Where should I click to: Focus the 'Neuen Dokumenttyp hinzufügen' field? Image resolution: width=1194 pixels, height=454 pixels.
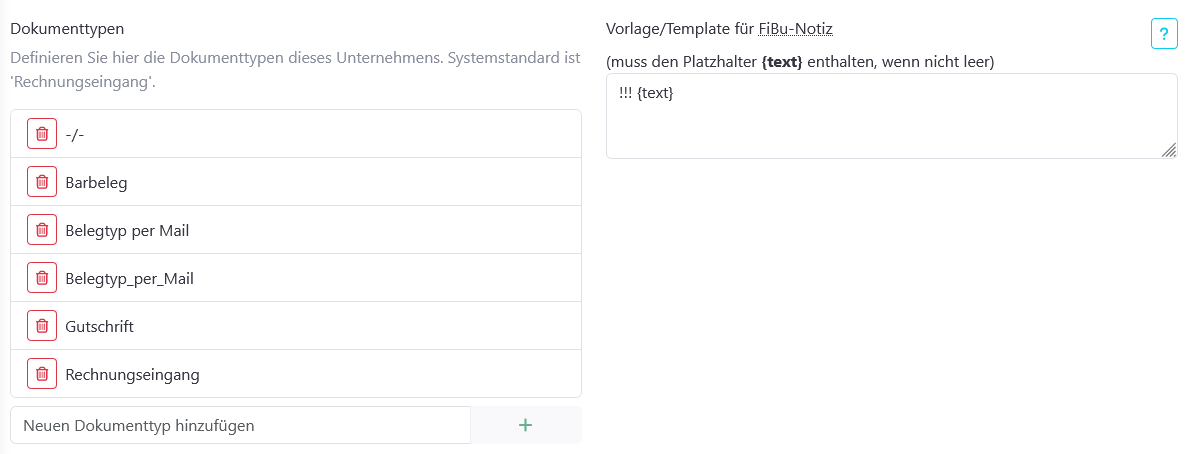240,425
